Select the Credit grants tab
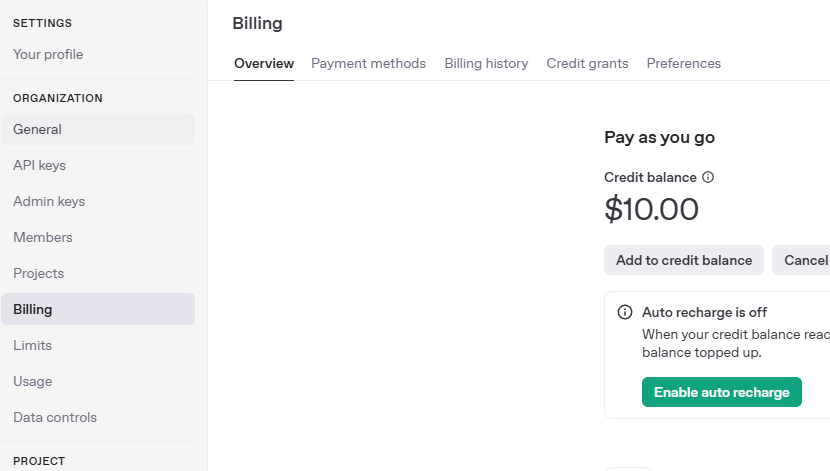 587,63
